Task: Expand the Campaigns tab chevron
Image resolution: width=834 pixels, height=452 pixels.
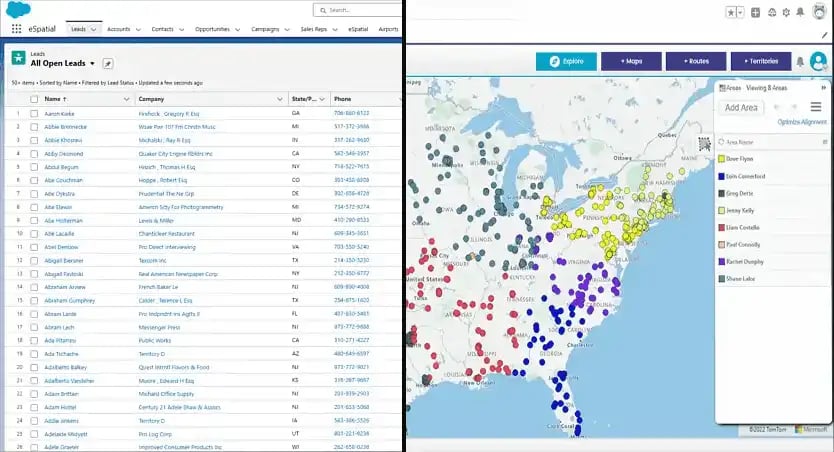Action: click(287, 29)
